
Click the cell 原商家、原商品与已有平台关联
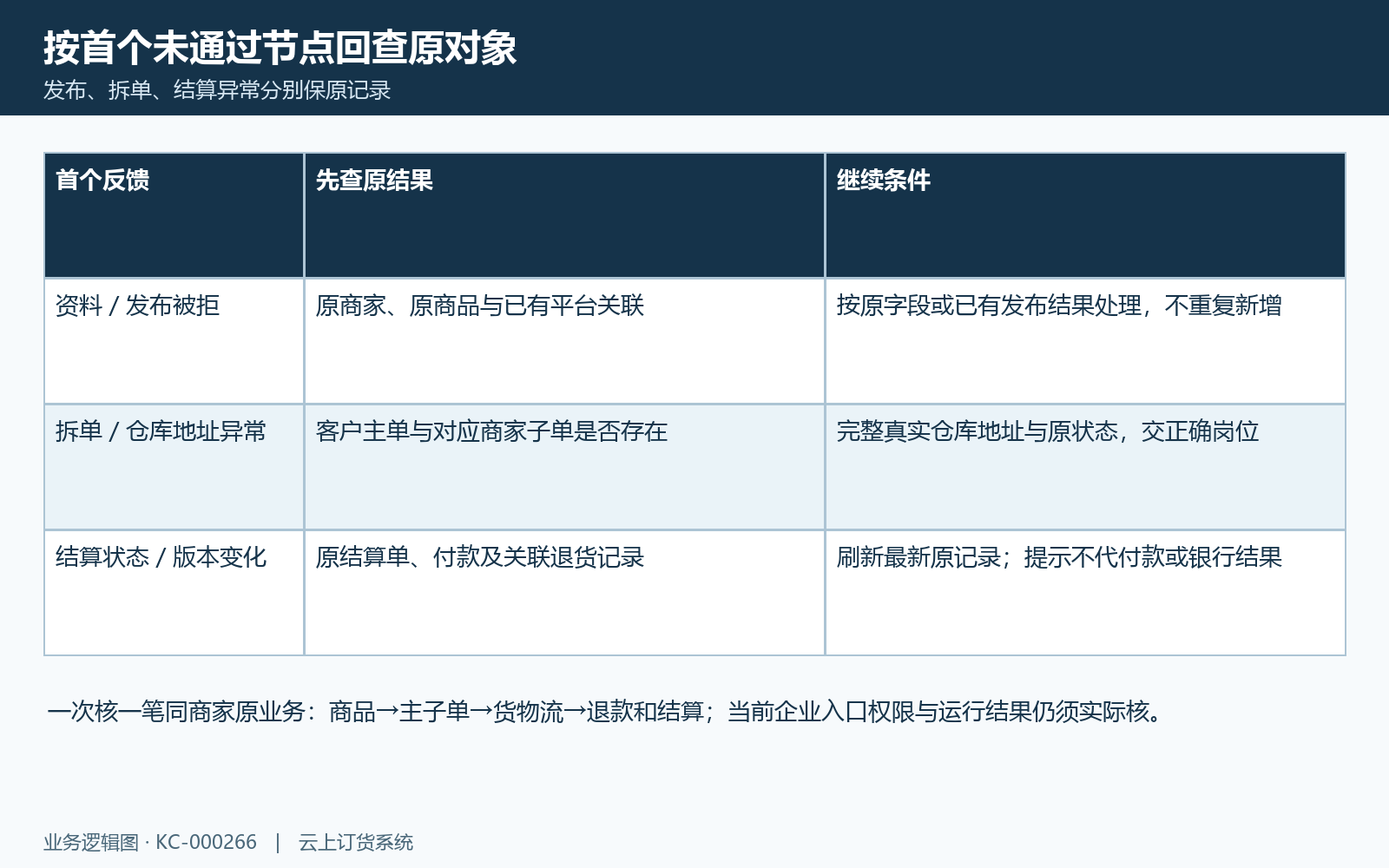[564, 341]
